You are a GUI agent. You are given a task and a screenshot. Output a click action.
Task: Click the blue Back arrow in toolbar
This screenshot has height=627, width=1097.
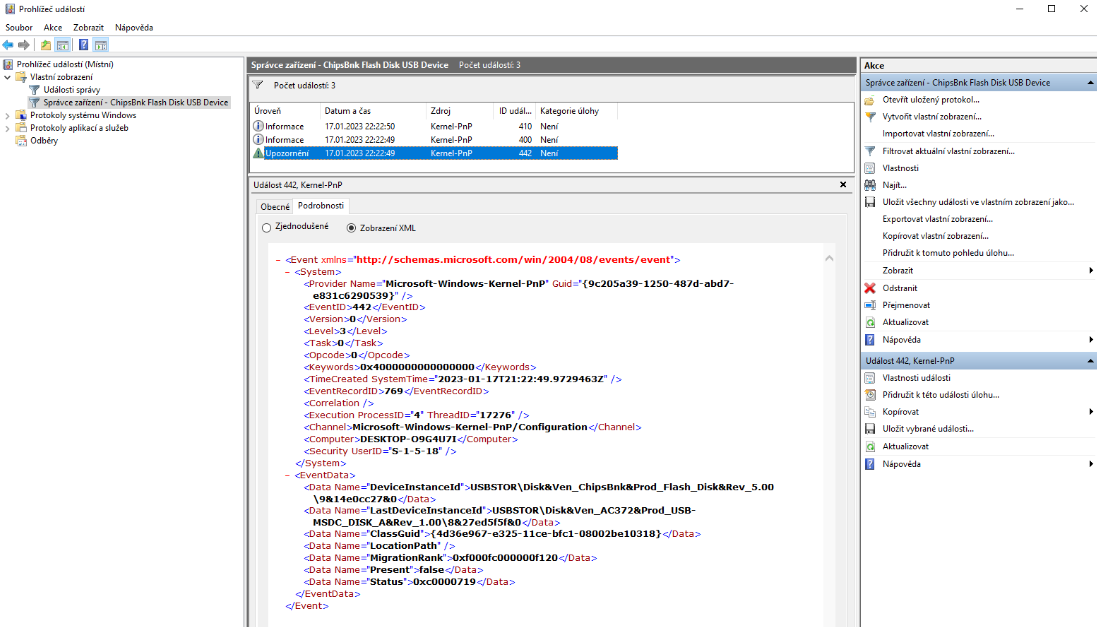[8, 45]
